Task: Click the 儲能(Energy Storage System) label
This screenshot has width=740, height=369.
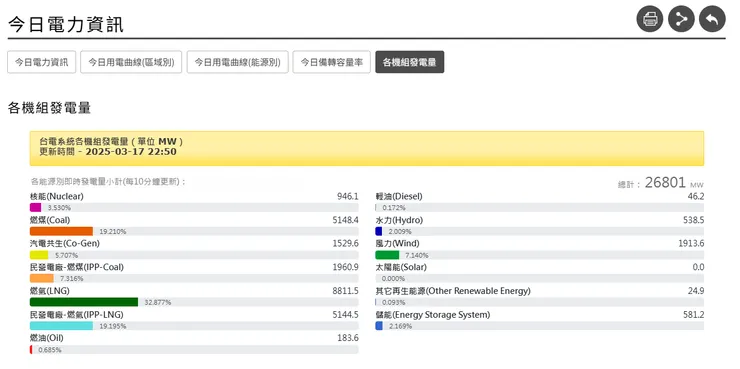Action: [433, 314]
